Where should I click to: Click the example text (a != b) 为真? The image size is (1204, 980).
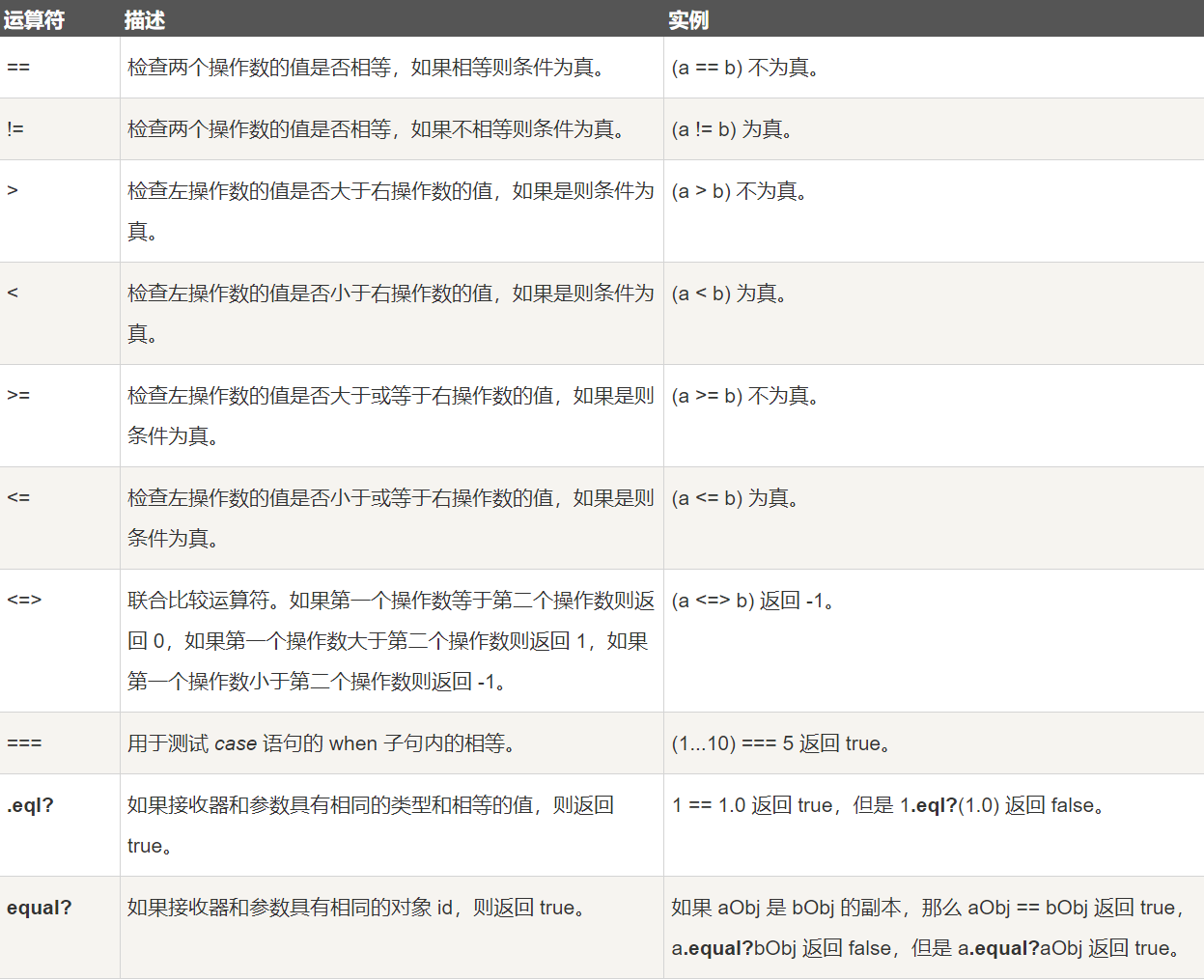tap(732, 129)
